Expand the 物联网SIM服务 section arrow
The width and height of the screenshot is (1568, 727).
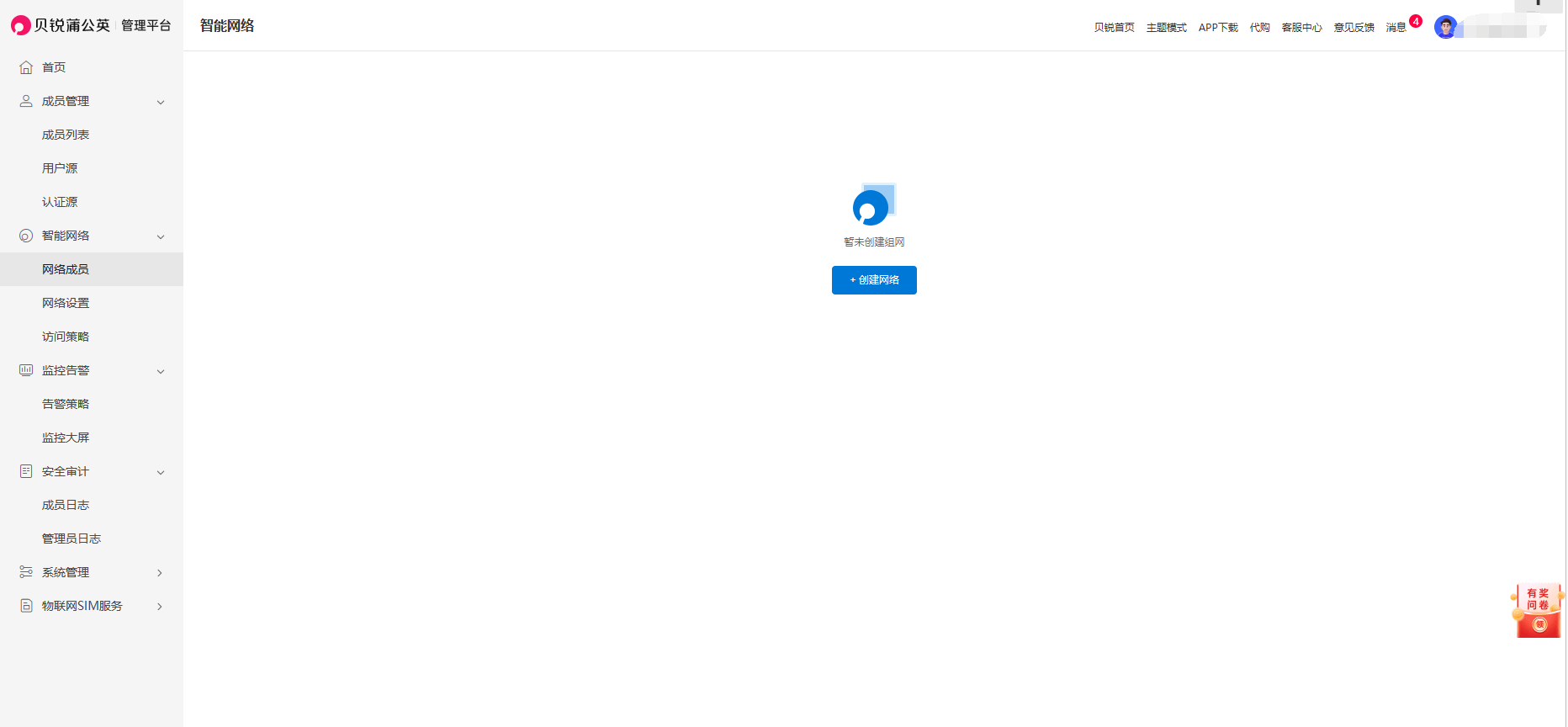[160, 607]
